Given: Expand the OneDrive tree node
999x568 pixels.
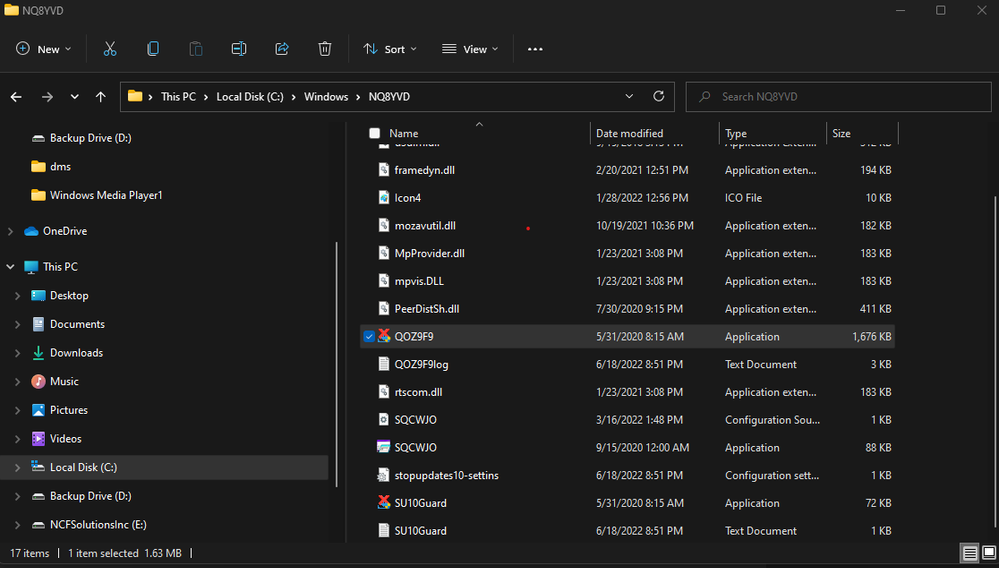Looking at the screenshot, I should pos(11,231).
